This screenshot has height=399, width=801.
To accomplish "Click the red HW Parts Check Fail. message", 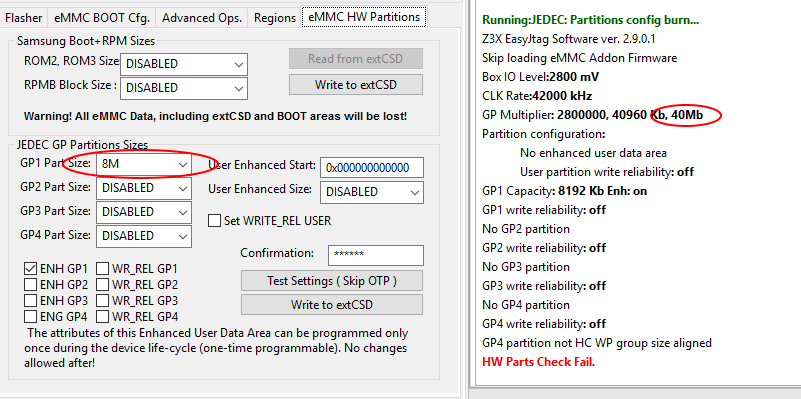I will tap(538, 362).
